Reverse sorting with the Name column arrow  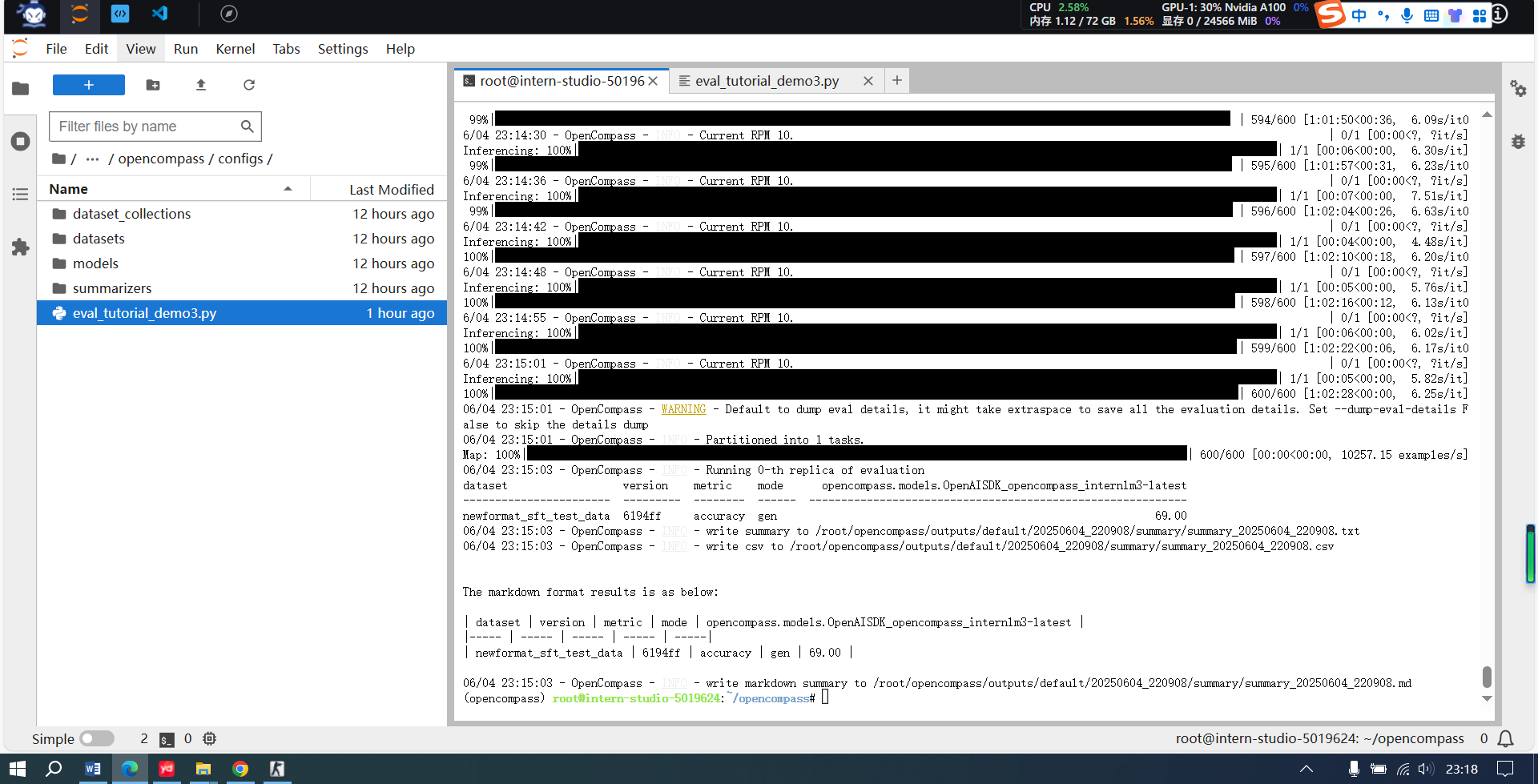(288, 188)
